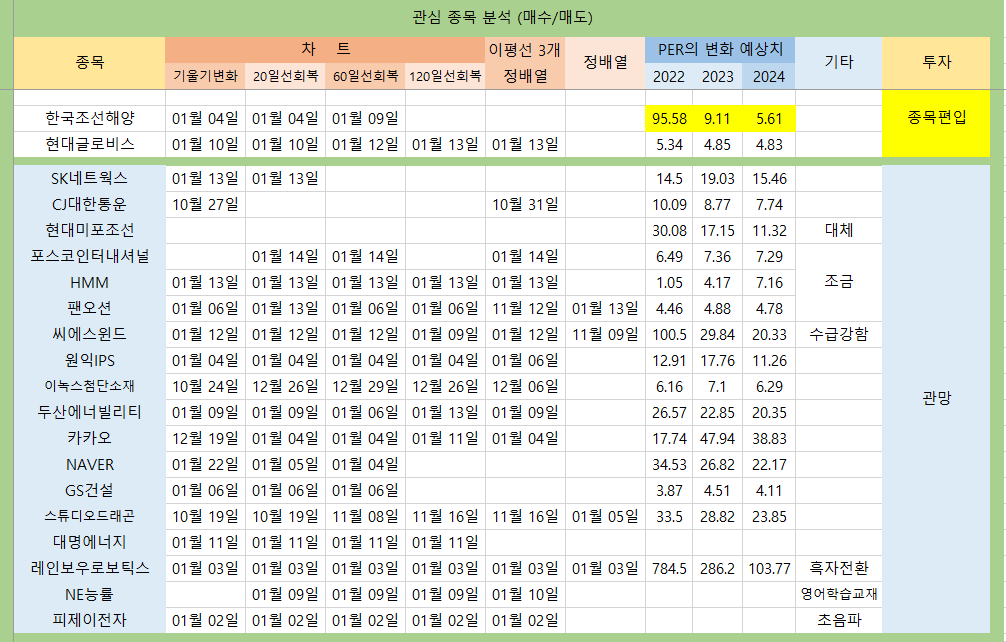
Task: Click the 종목 column header
Action: [90, 62]
